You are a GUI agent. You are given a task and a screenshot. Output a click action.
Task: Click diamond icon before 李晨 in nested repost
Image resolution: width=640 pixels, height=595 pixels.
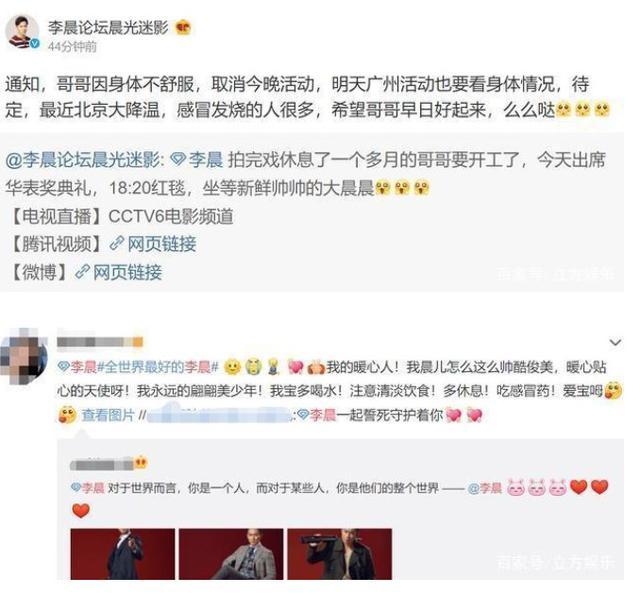pyautogui.click(x=76, y=487)
